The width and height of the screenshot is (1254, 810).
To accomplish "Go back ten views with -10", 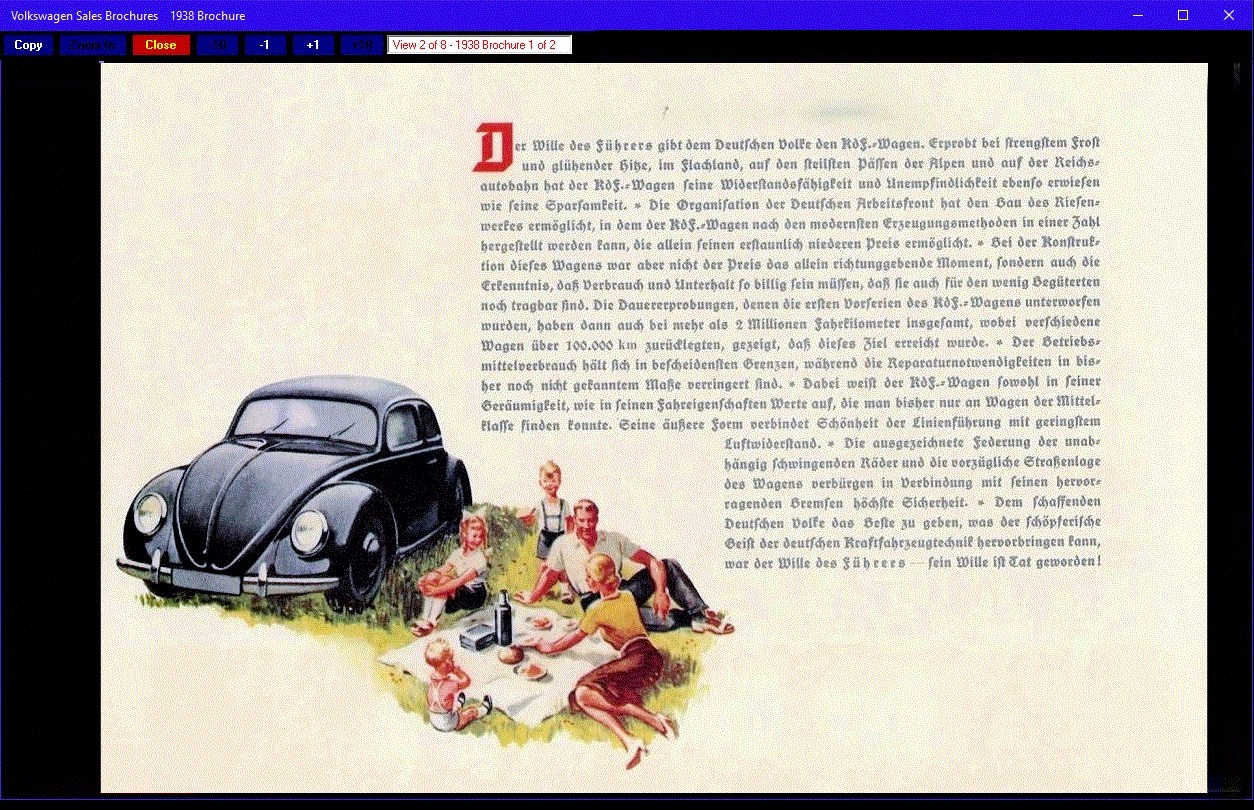I will (x=218, y=45).
